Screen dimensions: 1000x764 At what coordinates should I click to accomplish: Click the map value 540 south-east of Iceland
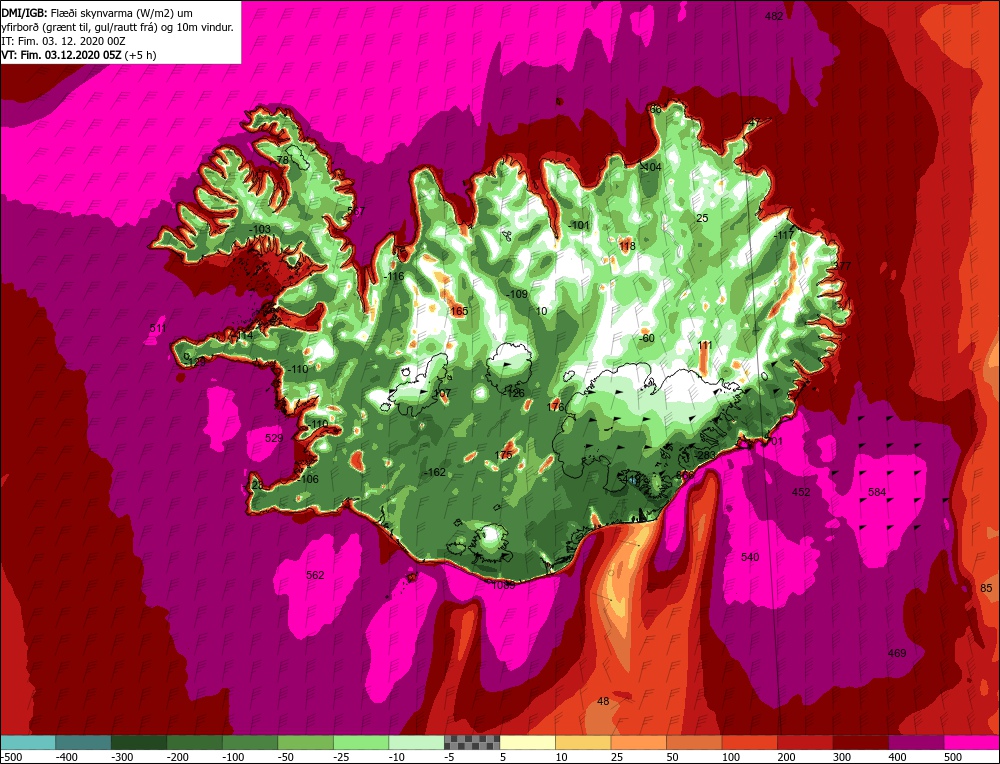(x=750, y=557)
